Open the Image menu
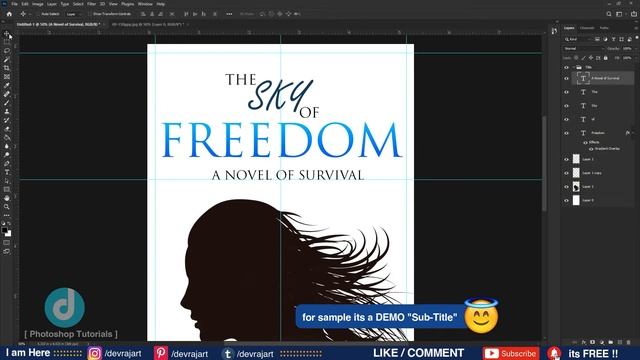Screen dimensions: 640x360 pyautogui.click(x=38, y=4)
